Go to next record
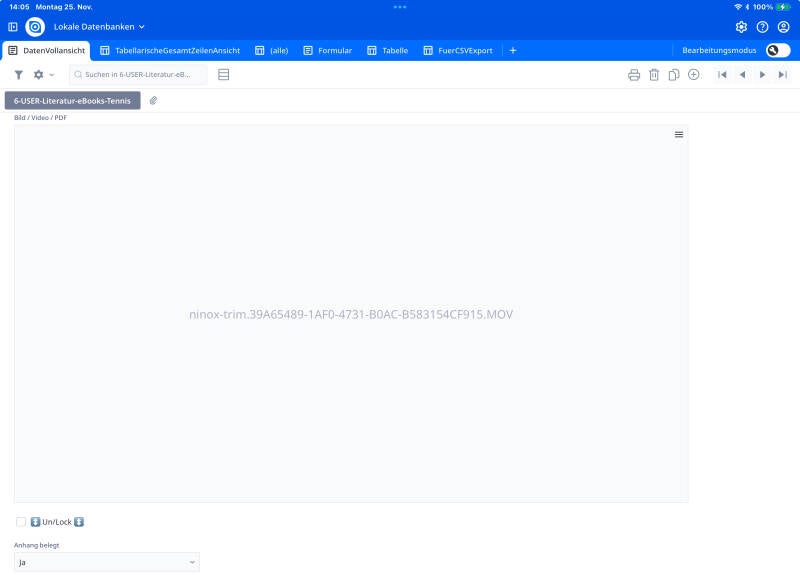800x575 pixels. 762,75
